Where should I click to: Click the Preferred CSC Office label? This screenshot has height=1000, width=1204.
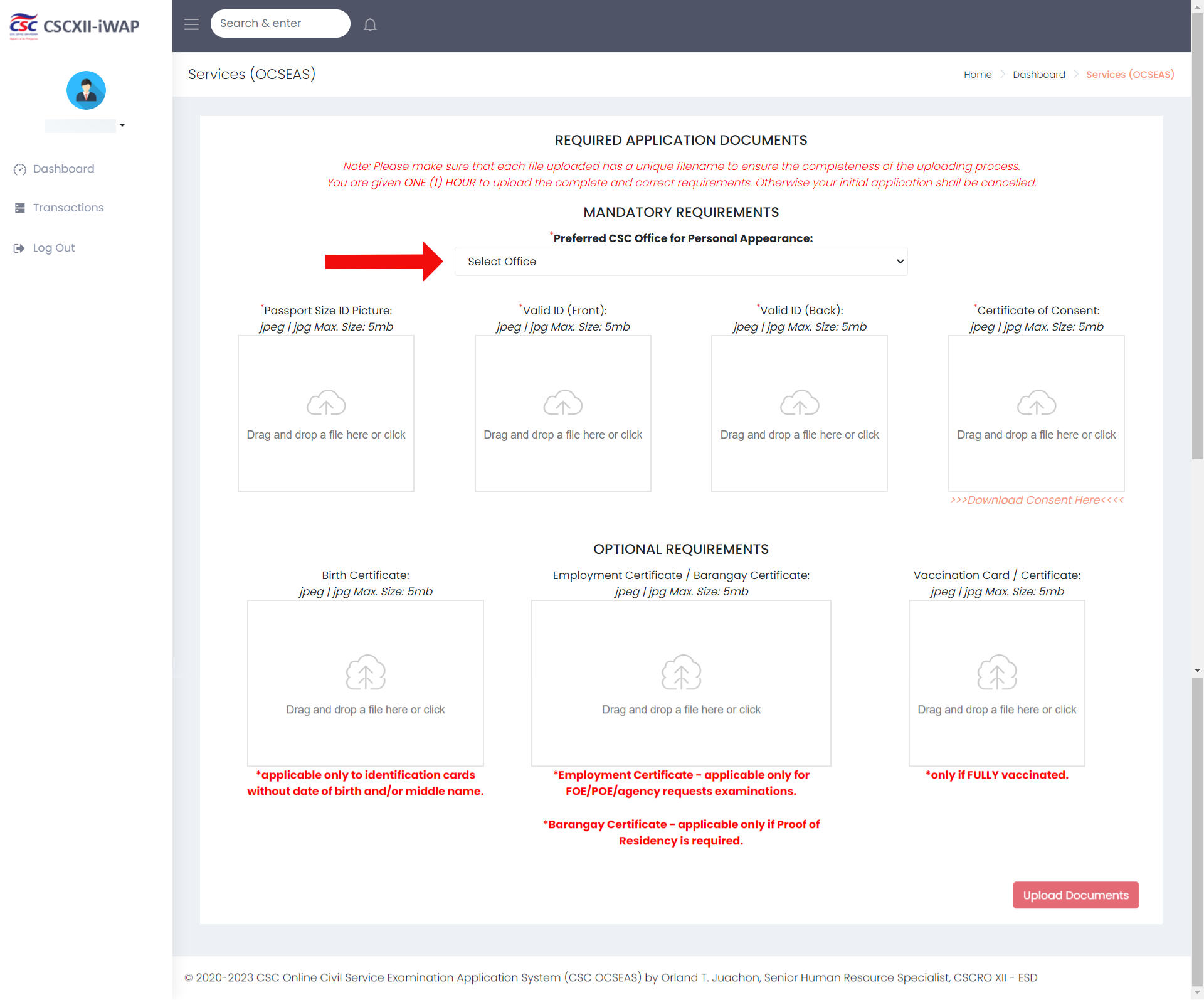click(x=682, y=238)
